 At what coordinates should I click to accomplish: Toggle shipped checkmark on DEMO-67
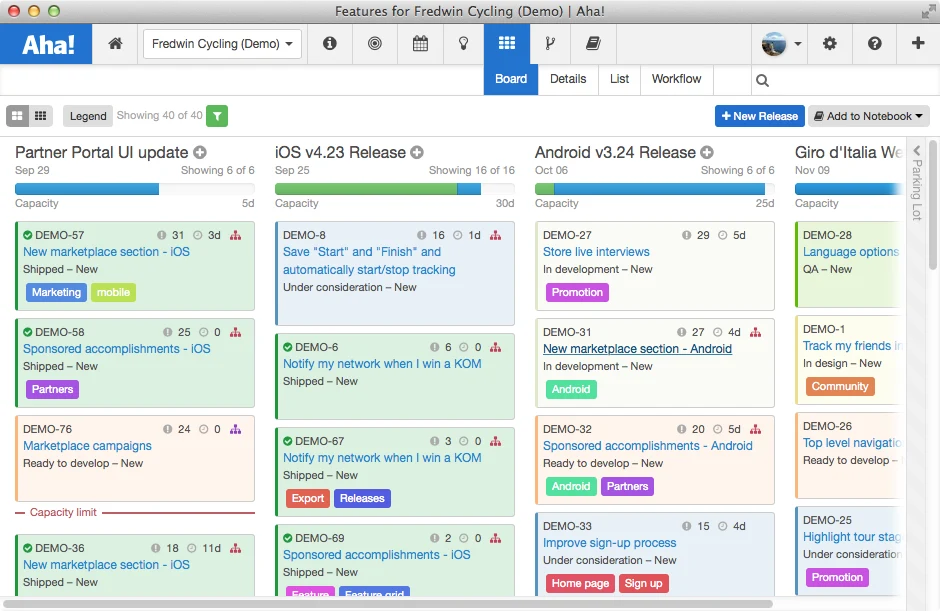pyautogui.click(x=288, y=441)
